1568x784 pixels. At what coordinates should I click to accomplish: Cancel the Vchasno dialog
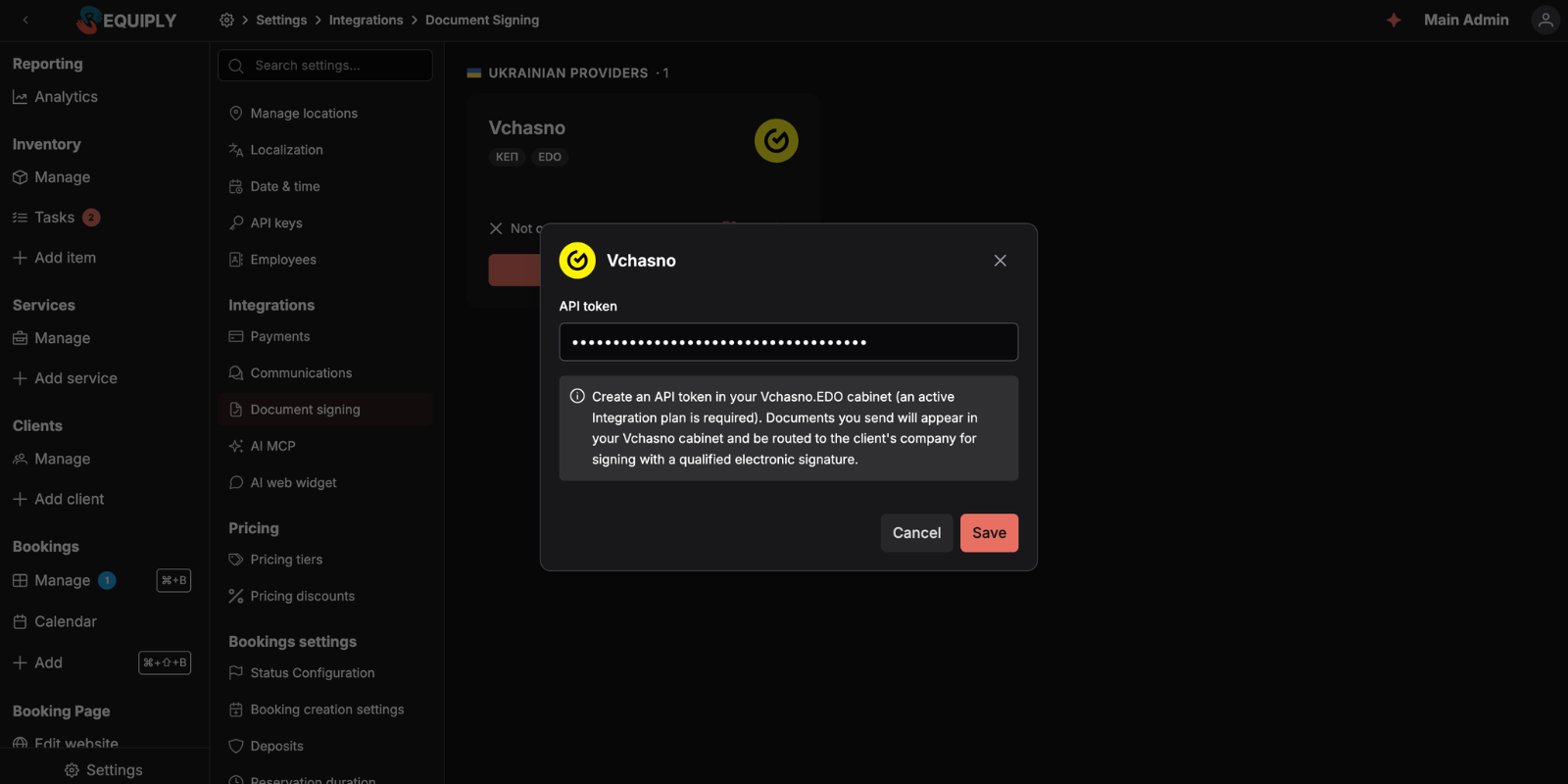tap(916, 533)
